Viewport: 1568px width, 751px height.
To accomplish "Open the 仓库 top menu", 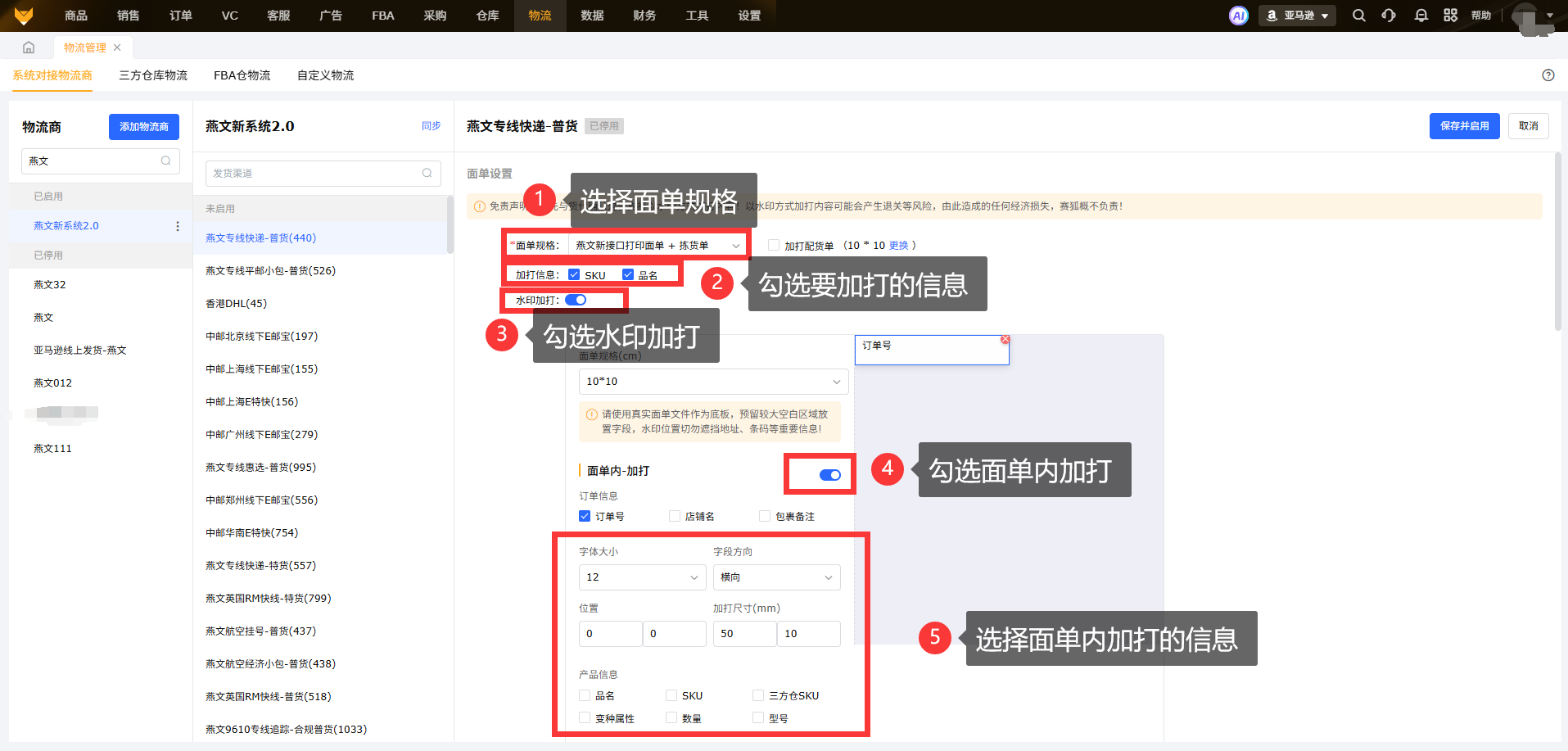I will point(487,16).
